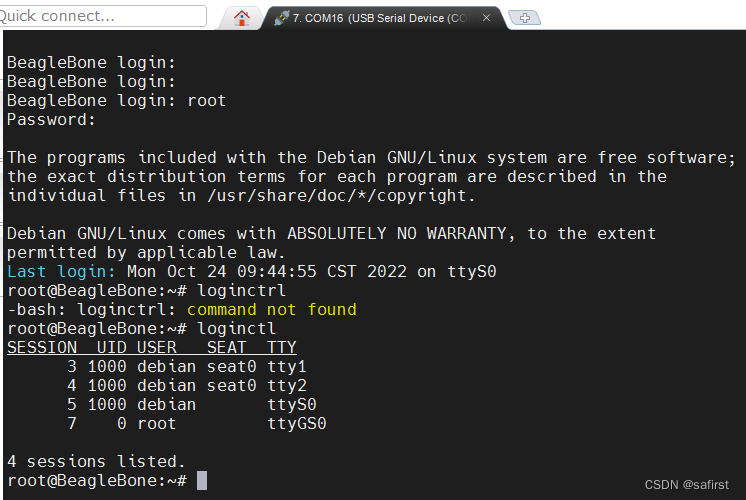
Task: Click the USER column header
Action: tap(157, 347)
